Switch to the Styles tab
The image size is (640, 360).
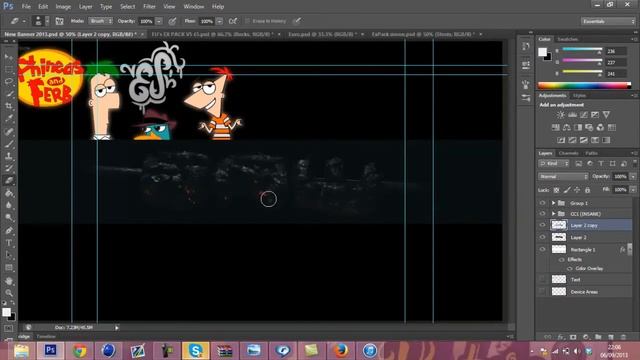579,96
